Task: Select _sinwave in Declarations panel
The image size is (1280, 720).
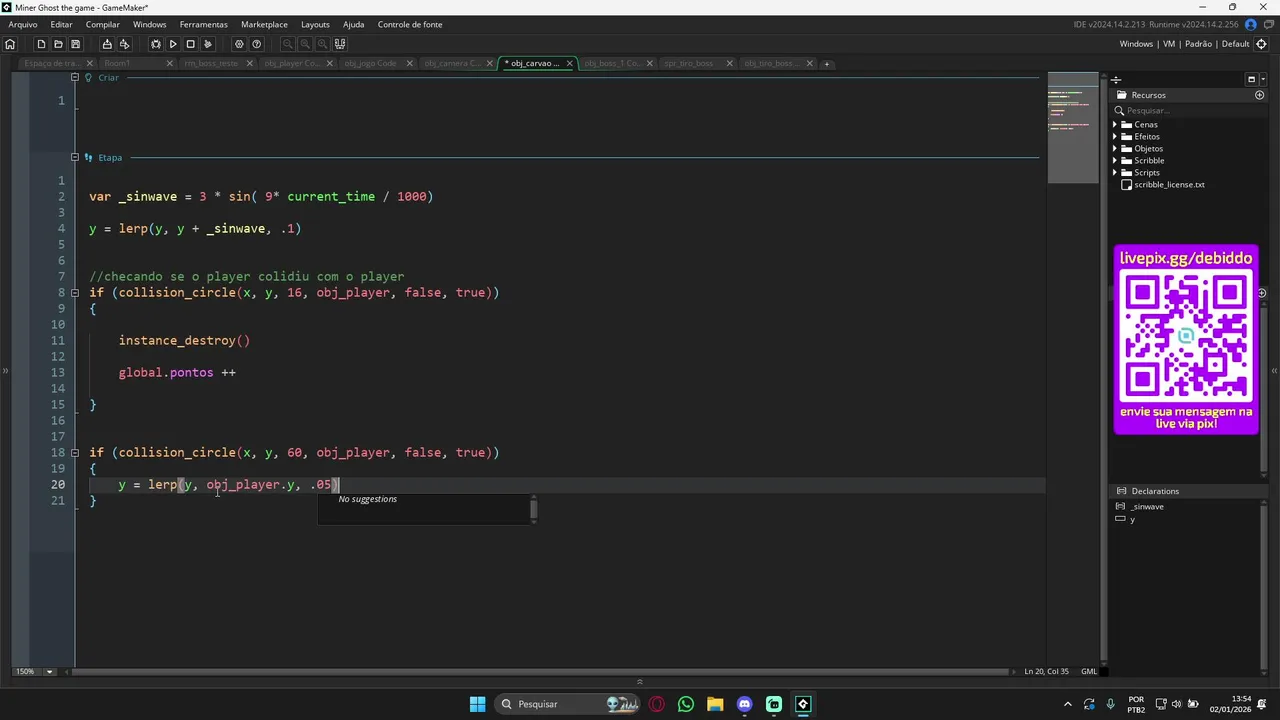Action: point(1148,507)
